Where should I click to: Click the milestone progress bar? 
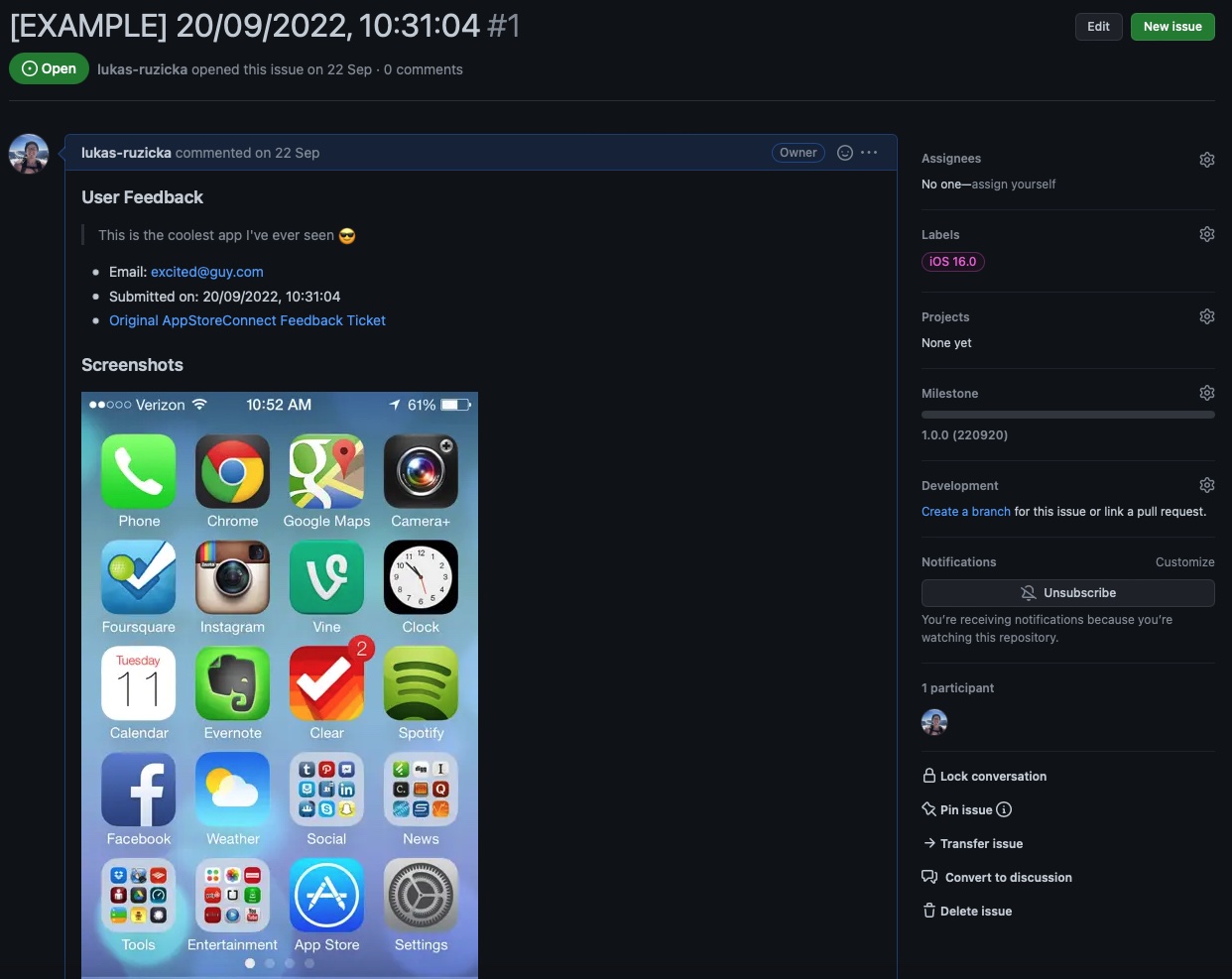click(1068, 415)
